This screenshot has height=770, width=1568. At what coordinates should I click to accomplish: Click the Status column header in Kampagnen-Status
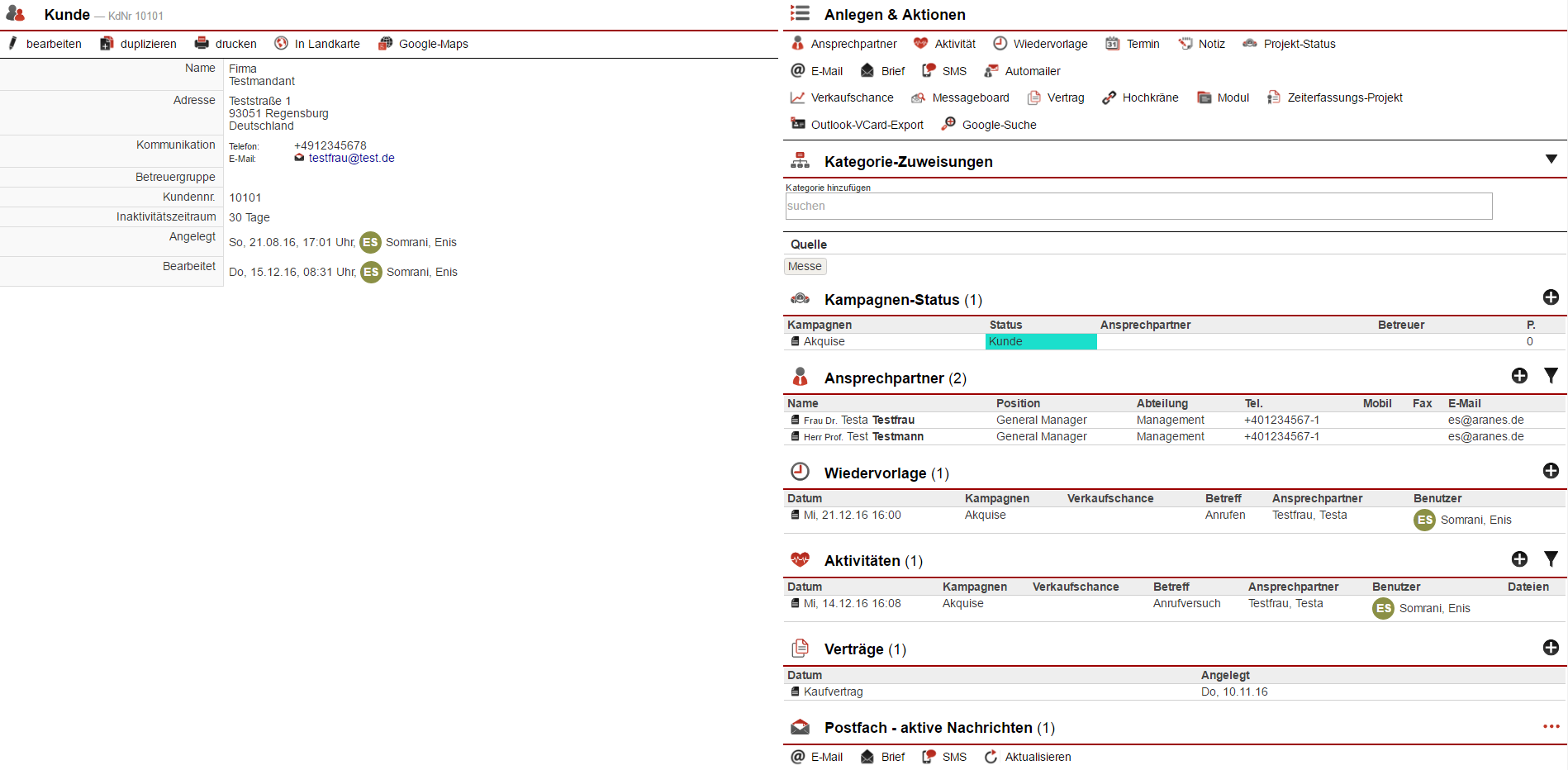[1005, 325]
